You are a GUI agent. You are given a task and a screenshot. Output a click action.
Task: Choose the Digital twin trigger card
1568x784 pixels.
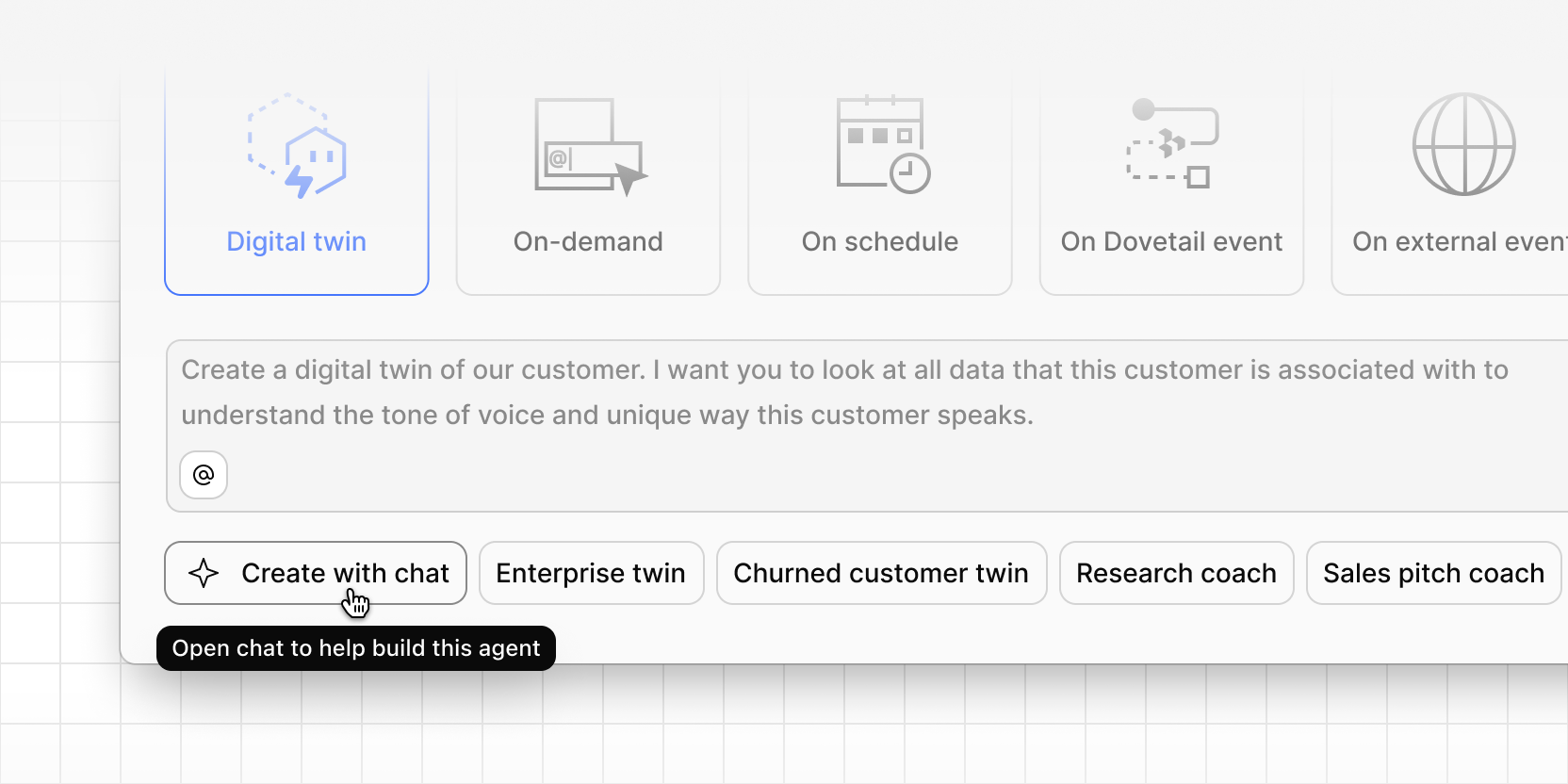297,182
